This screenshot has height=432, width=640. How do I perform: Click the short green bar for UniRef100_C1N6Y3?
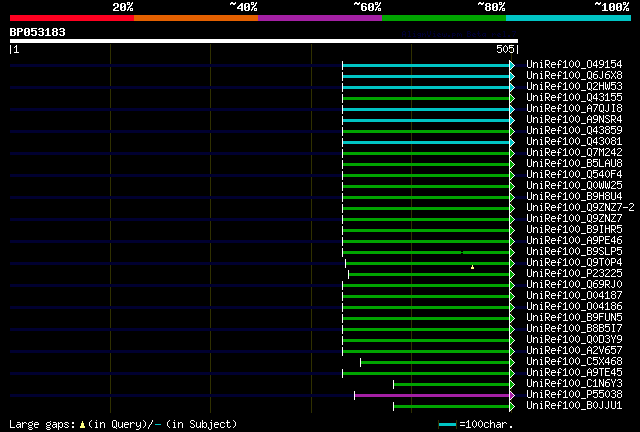tap(451, 385)
